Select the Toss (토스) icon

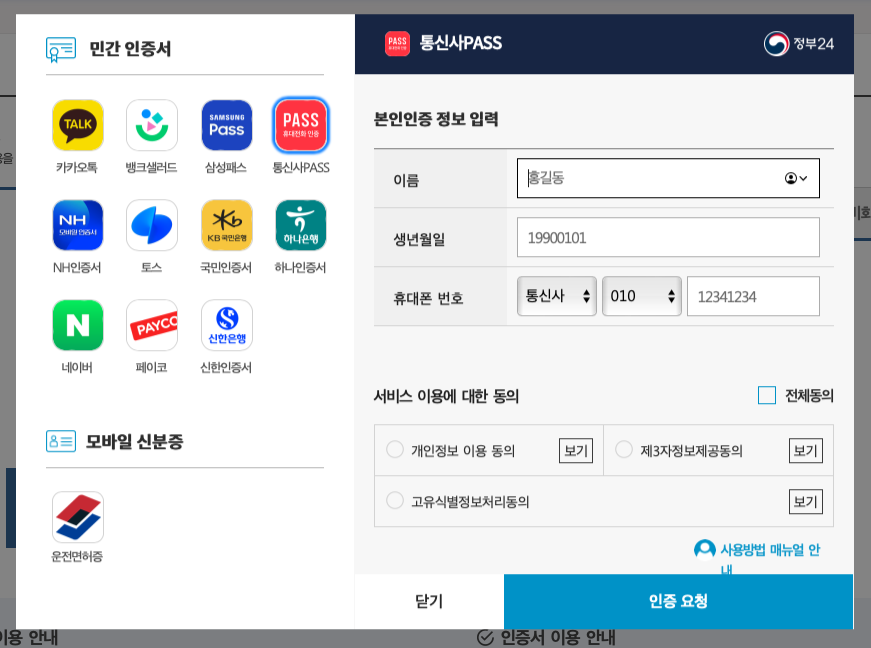(x=152, y=225)
